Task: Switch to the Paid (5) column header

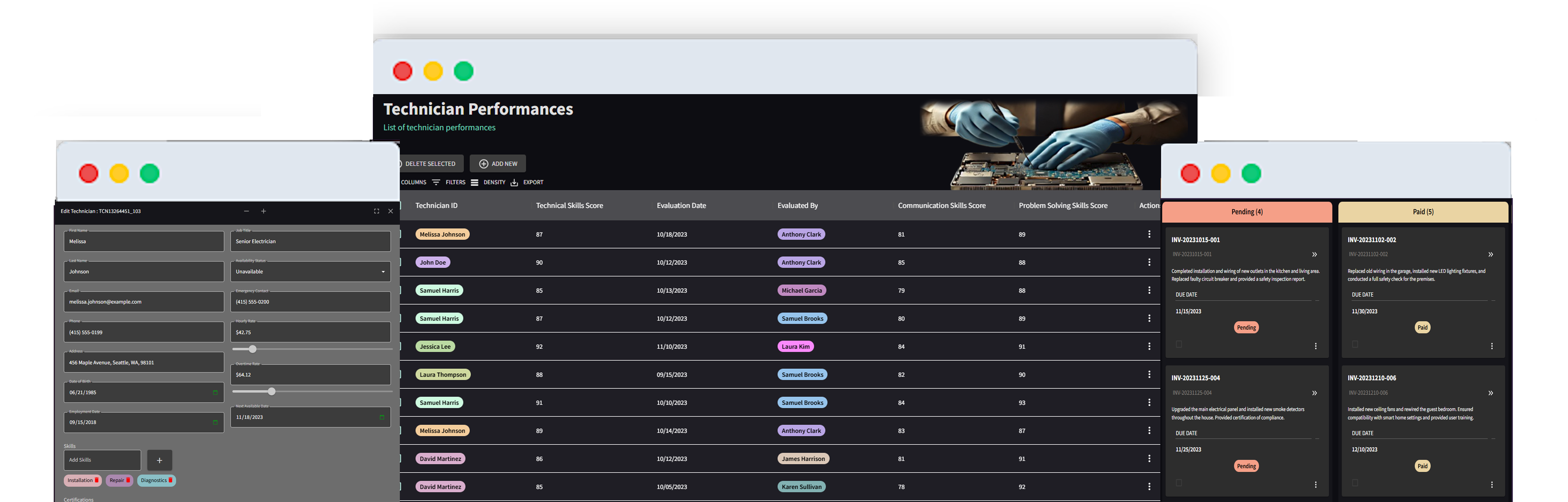Action: (x=1423, y=212)
